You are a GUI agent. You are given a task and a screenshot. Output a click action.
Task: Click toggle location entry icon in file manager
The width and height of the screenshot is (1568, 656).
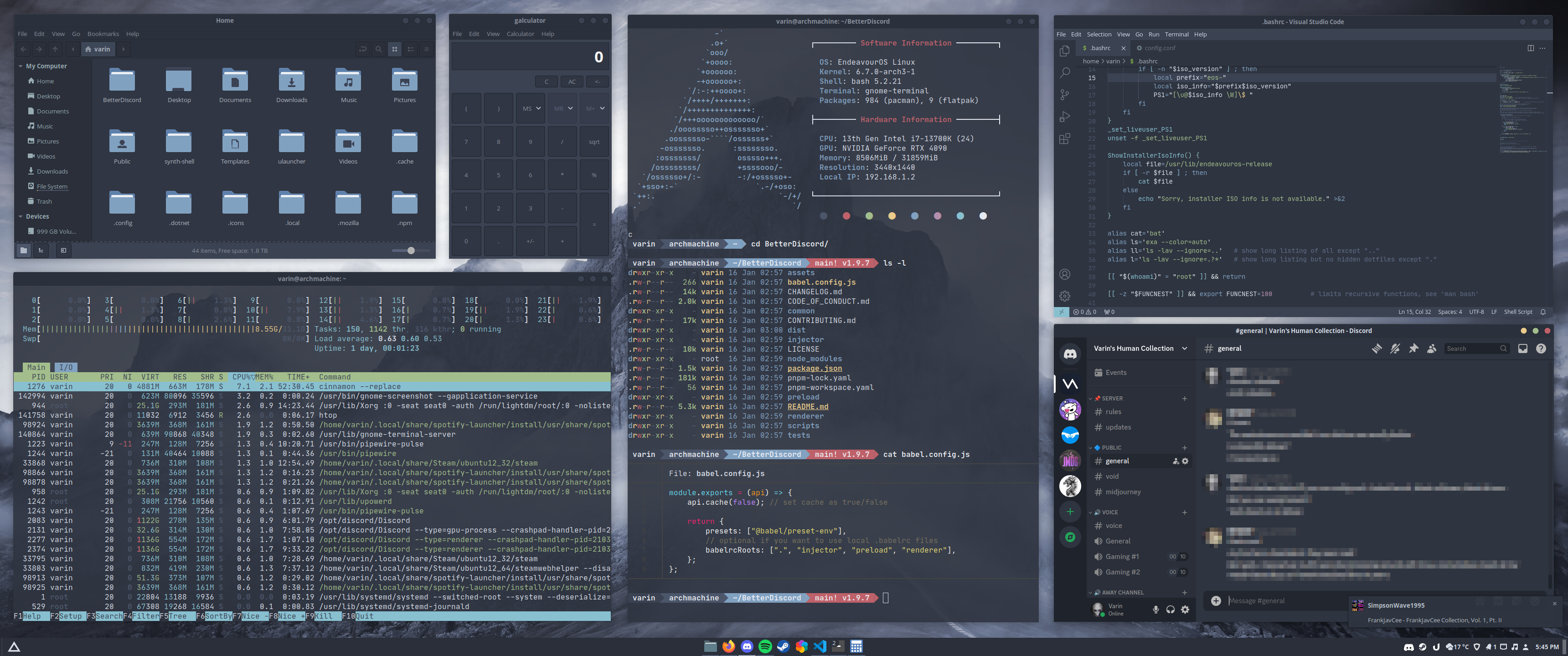[x=363, y=49]
